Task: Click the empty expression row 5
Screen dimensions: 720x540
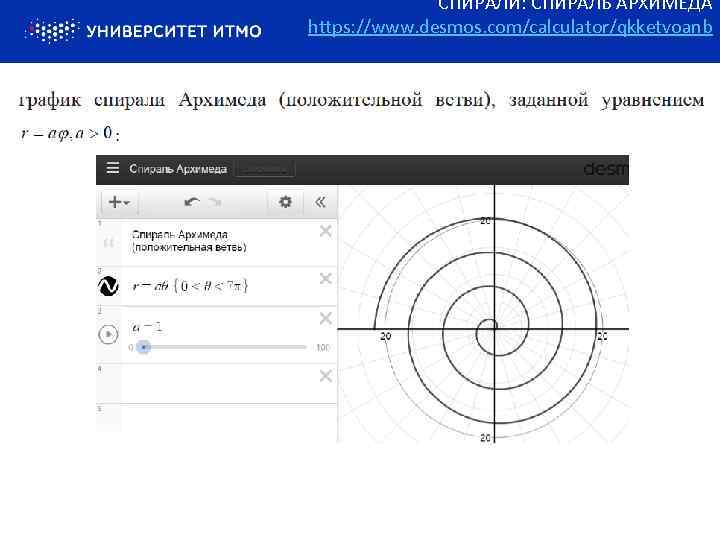Action: click(216, 418)
